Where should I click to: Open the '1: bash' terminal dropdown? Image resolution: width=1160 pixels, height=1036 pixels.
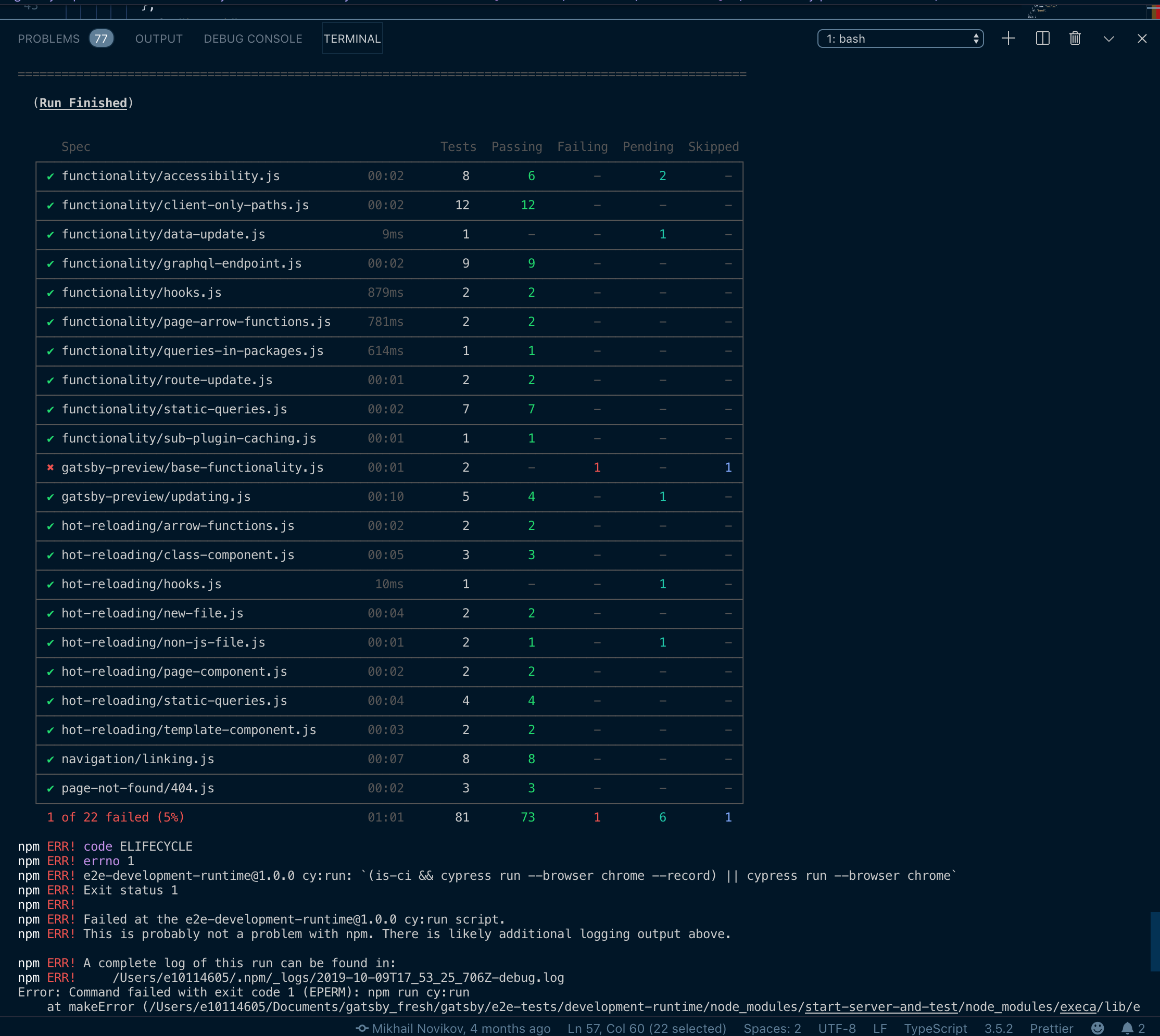[x=900, y=39]
